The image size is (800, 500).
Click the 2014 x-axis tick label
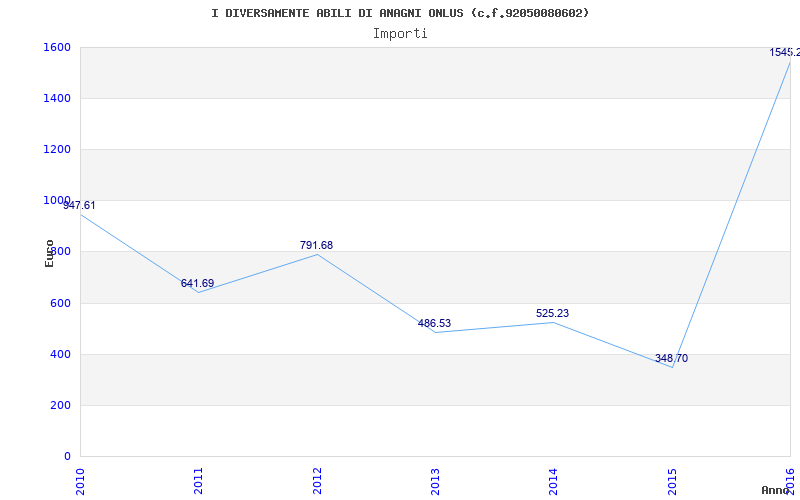pyautogui.click(x=553, y=480)
